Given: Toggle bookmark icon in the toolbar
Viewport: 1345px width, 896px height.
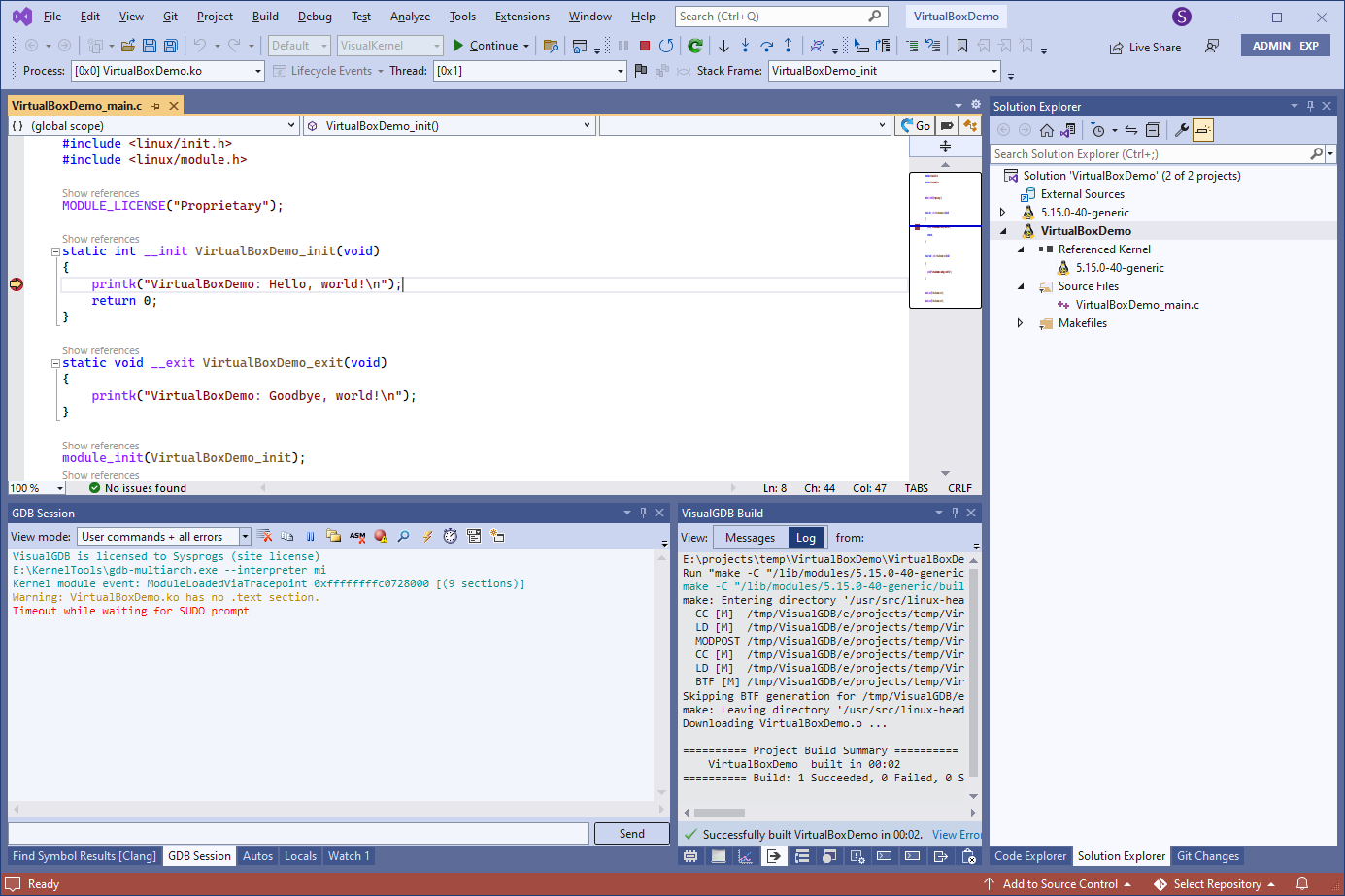Looking at the screenshot, I should [962, 46].
